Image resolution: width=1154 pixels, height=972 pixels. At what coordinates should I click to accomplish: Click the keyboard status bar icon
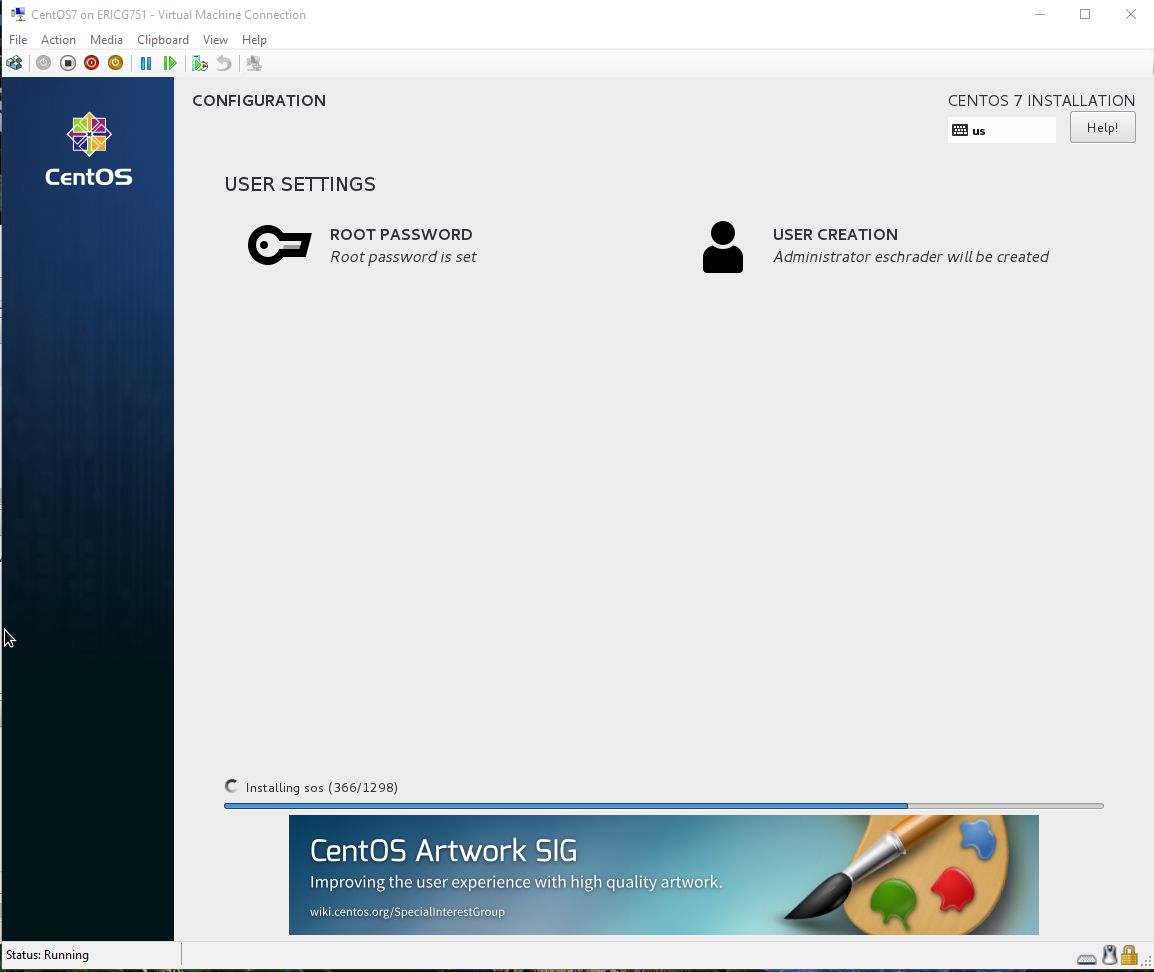click(1086, 959)
